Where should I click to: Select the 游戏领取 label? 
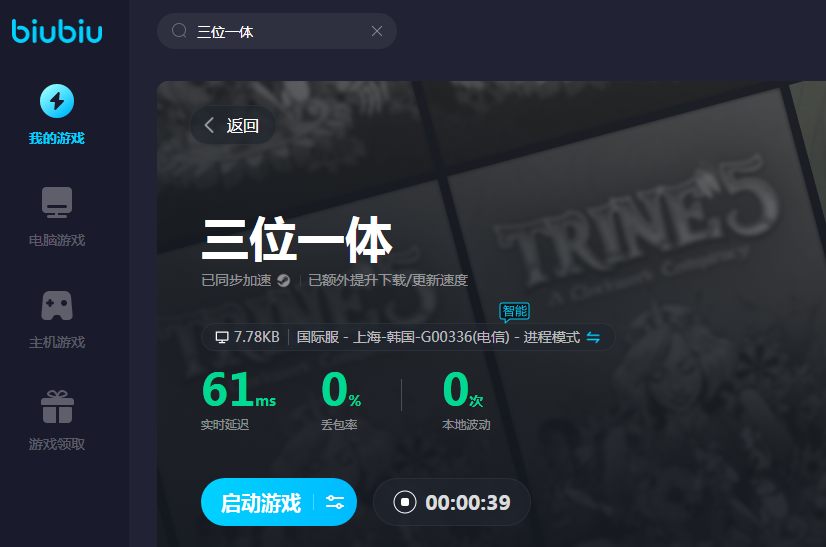tap(57, 444)
